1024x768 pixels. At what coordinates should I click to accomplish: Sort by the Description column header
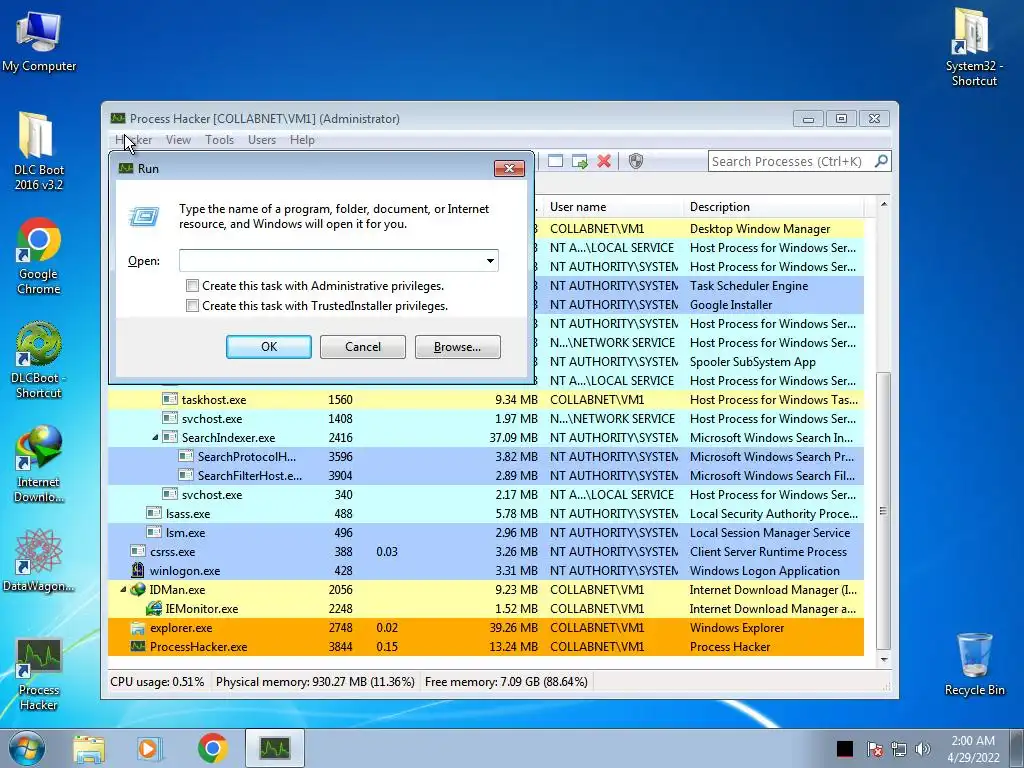[x=773, y=207]
